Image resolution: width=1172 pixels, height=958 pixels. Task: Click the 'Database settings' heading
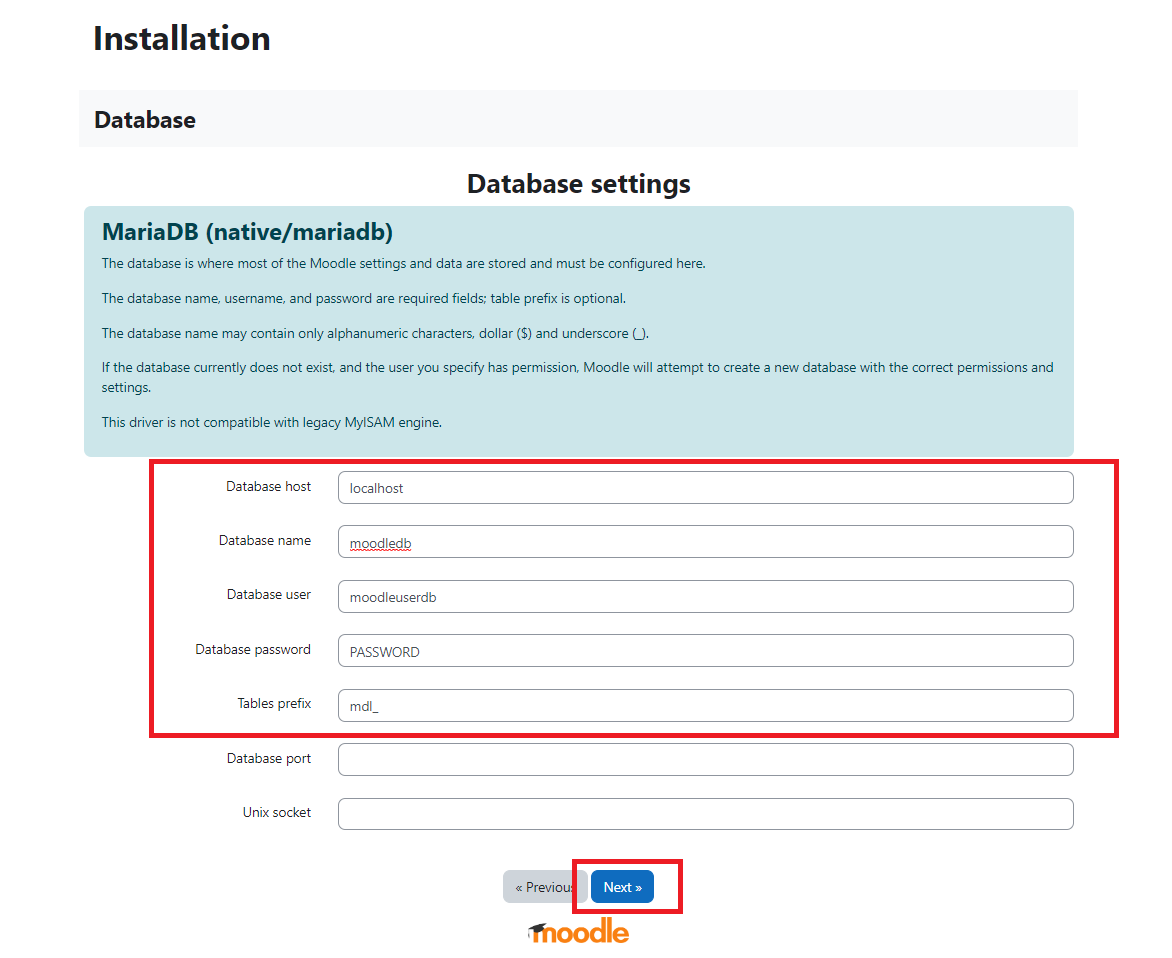tap(579, 184)
